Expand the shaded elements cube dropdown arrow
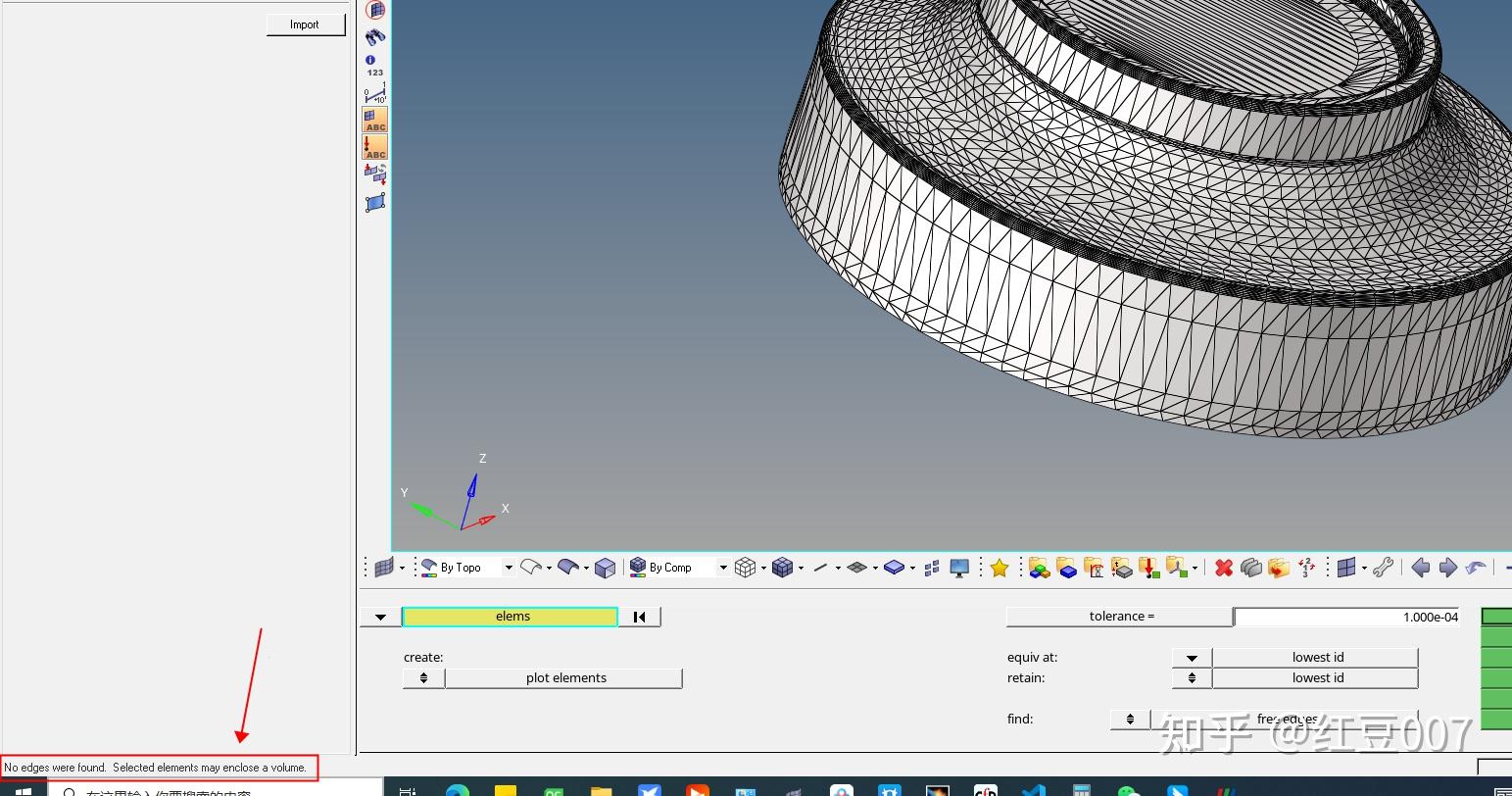 point(801,568)
